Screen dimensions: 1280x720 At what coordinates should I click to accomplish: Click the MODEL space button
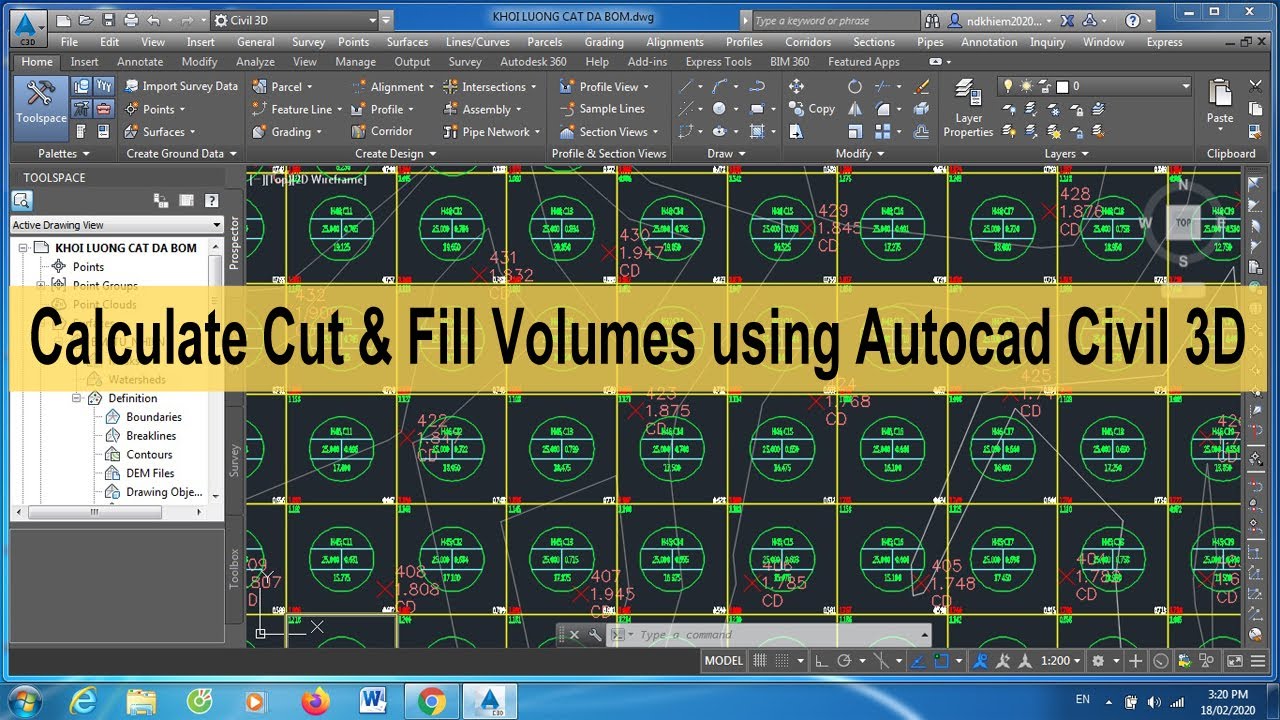724,661
